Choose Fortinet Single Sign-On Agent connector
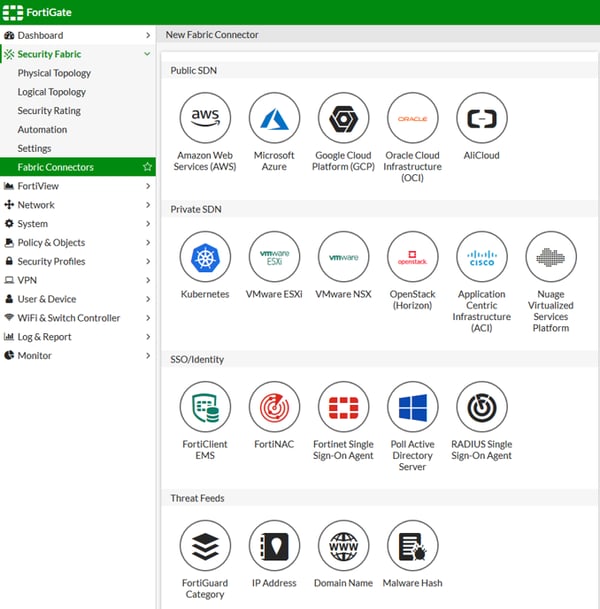 click(x=343, y=407)
